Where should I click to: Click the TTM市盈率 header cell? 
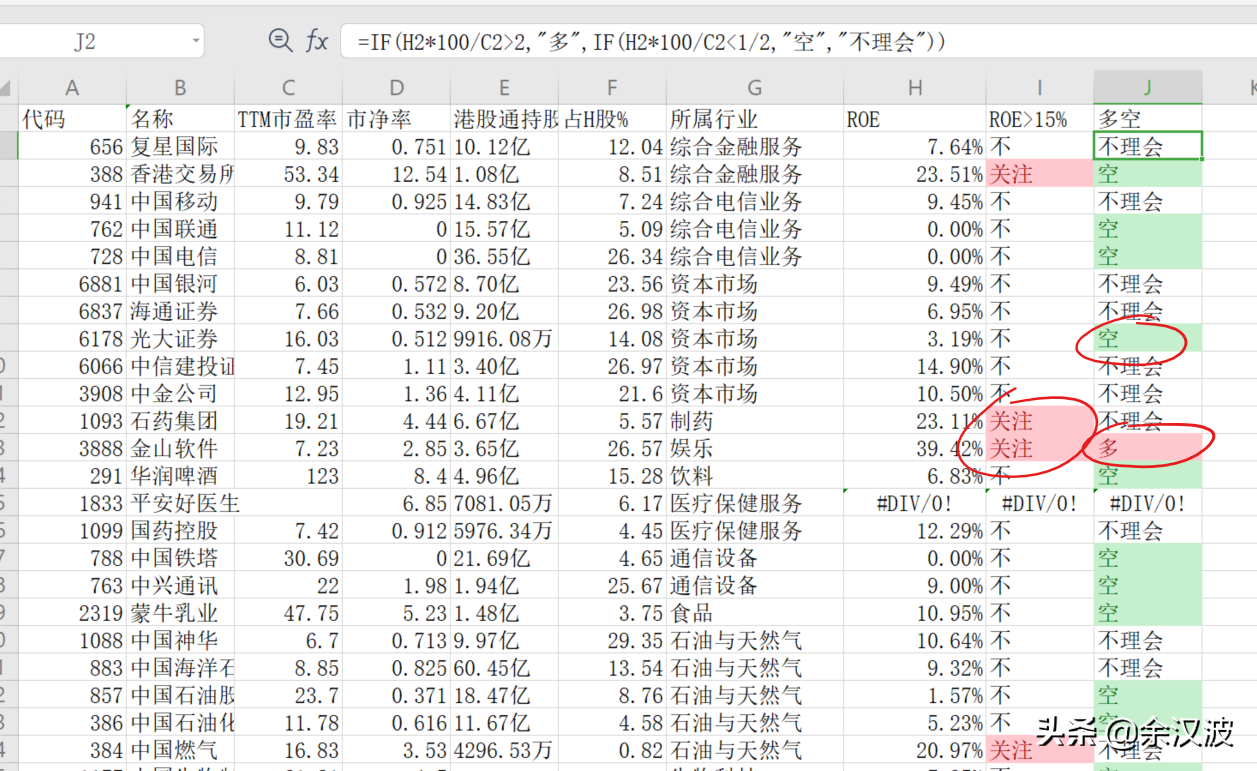[x=288, y=119]
